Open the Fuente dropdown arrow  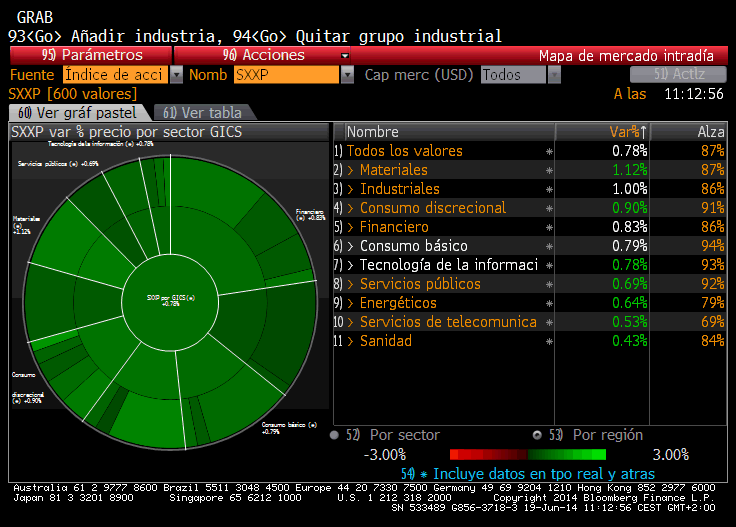176,75
